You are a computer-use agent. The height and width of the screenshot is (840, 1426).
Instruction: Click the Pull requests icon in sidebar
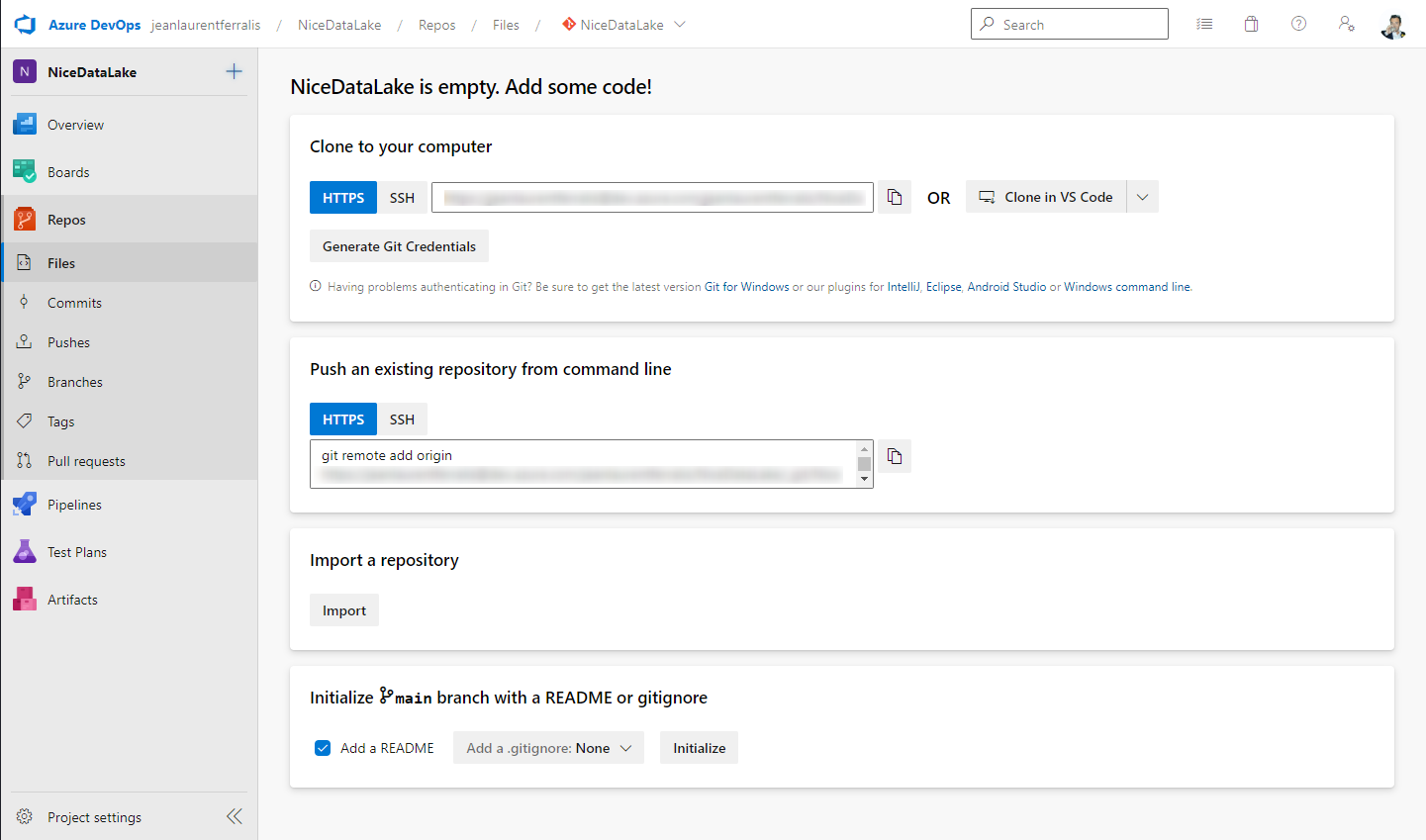pyautogui.click(x=25, y=461)
